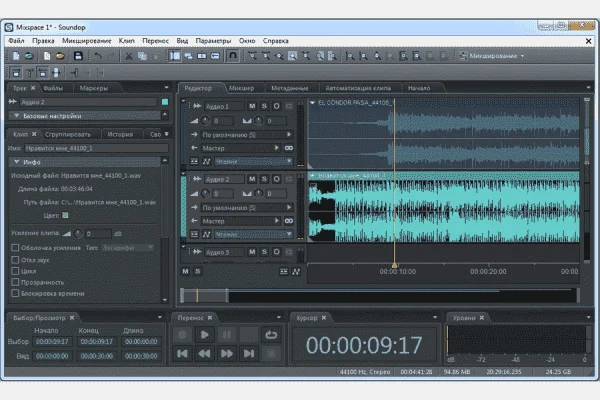Click the Save file toolbar icon

click(78, 56)
